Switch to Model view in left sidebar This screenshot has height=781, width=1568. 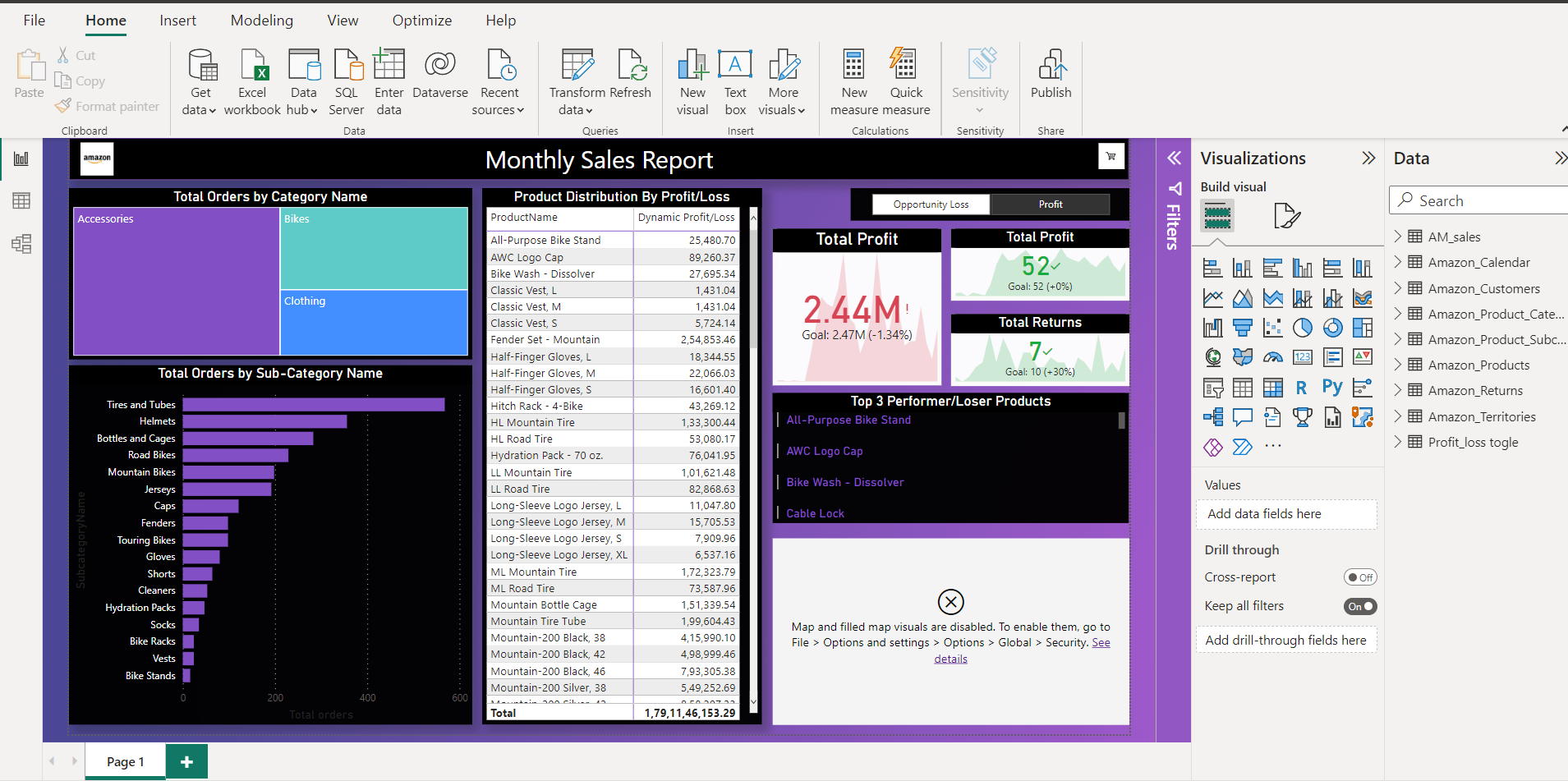[x=21, y=243]
